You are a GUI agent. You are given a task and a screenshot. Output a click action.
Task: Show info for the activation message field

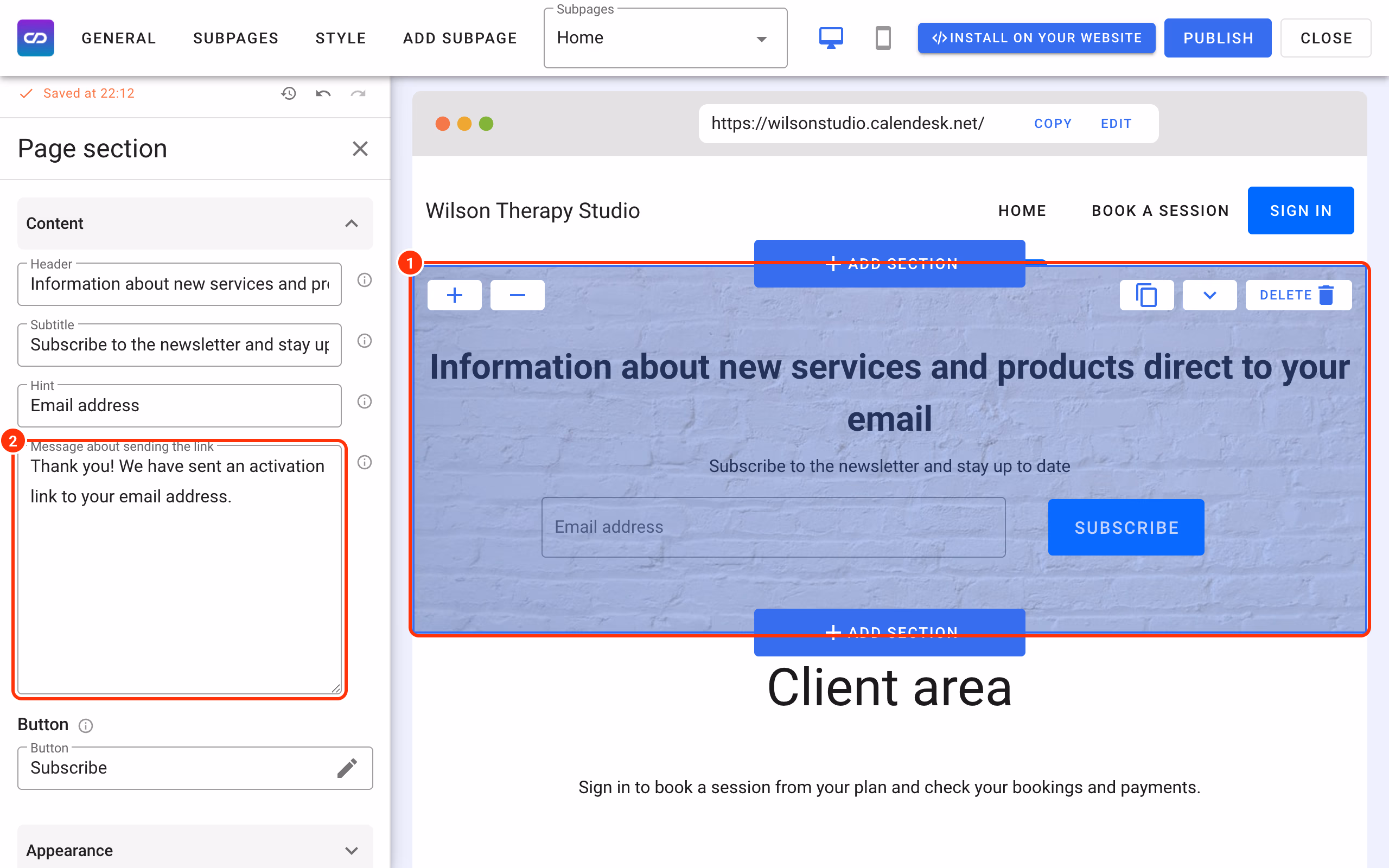click(x=365, y=462)
